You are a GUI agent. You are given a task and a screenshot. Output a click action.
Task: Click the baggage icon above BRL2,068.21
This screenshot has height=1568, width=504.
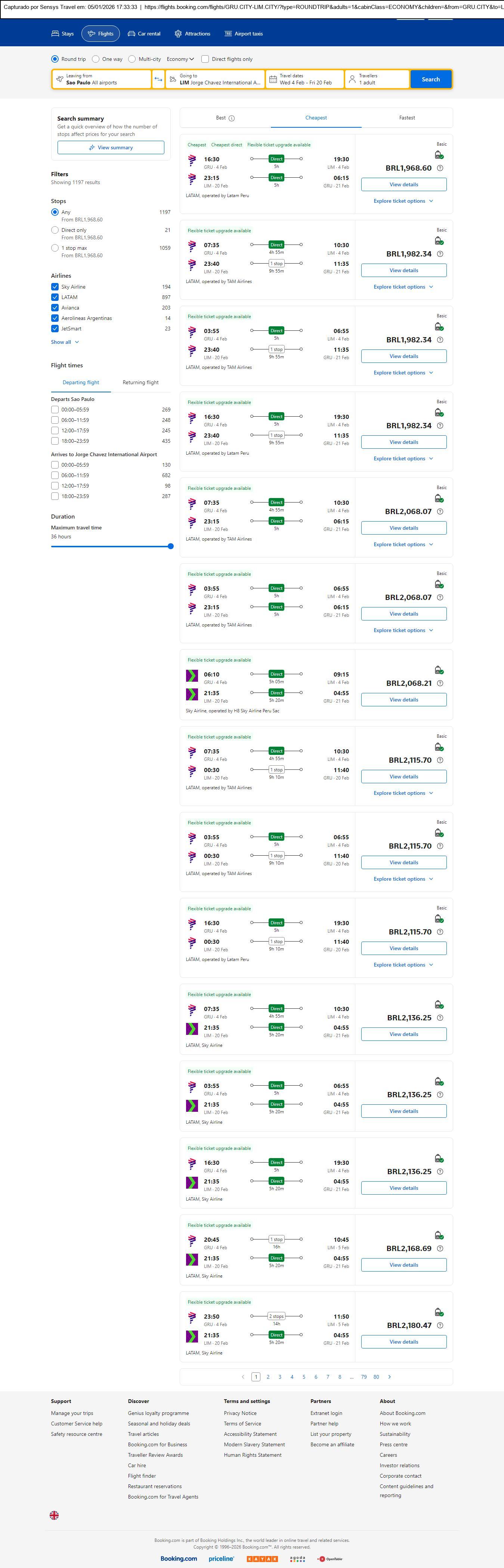(439, 669)
